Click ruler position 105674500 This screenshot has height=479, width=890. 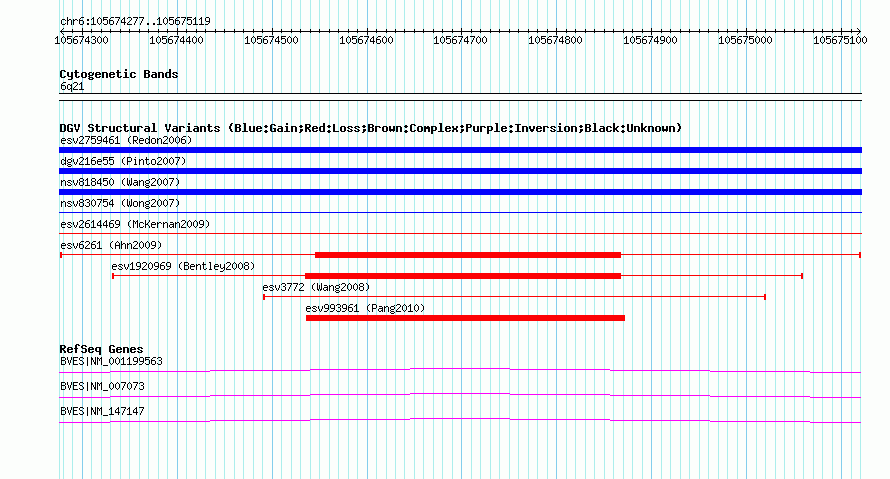271,40
